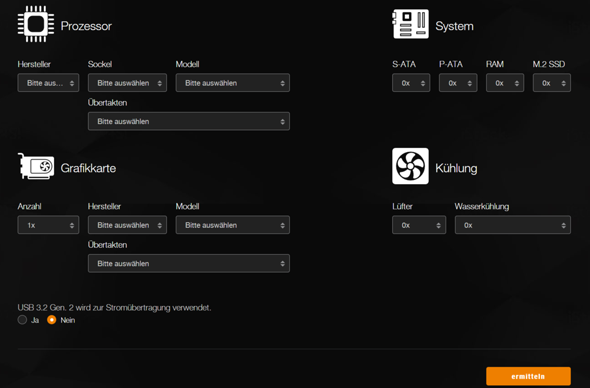Open the Prozessor Übertakten dropdown
590x388 pixels.
coord(189,121)
